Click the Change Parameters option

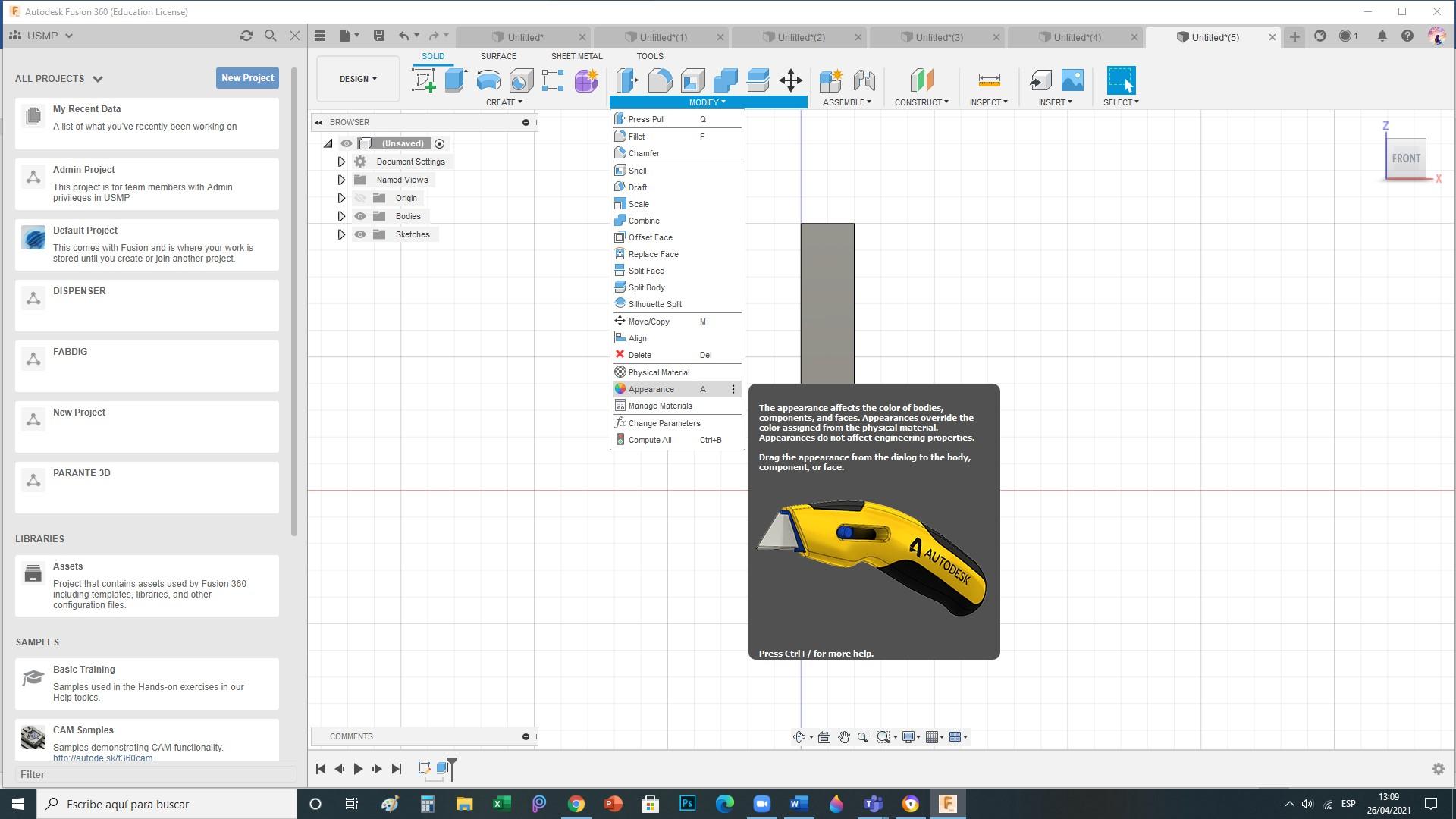[664, 422]
